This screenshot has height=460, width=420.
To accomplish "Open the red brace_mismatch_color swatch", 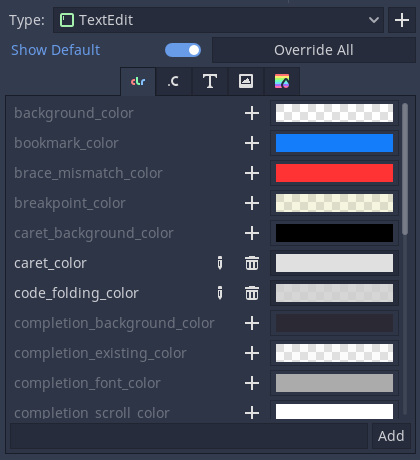I will tap(334, 173).
